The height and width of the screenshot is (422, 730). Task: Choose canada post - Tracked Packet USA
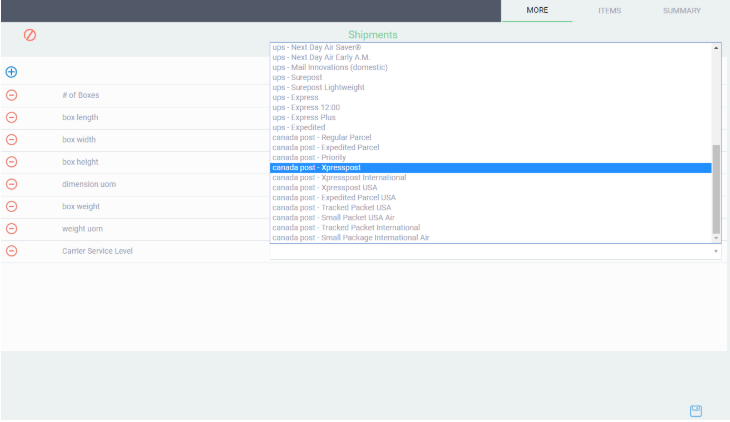click(x=491, y=208)
